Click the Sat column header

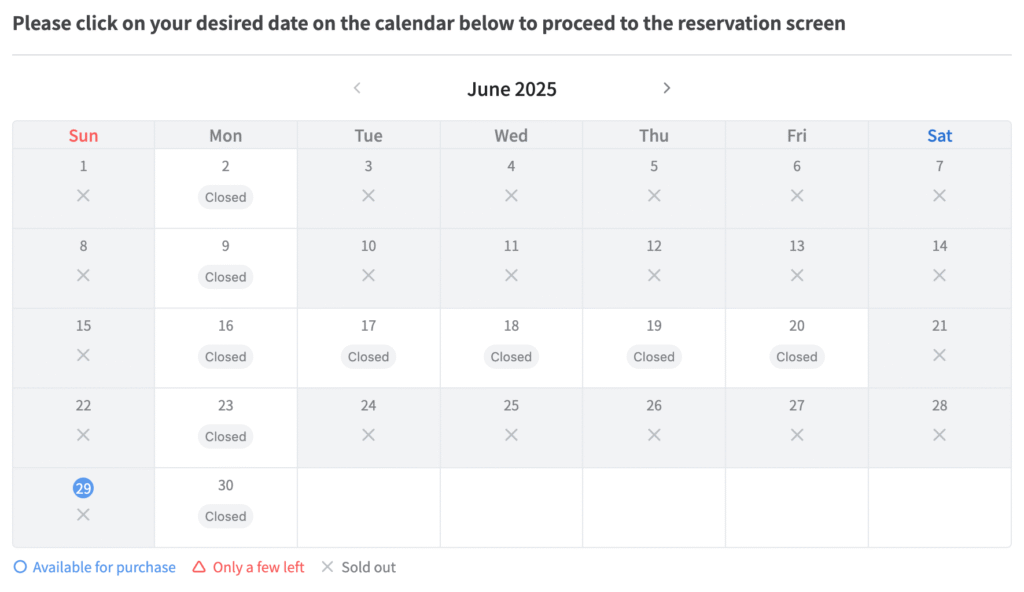(940, 135)
